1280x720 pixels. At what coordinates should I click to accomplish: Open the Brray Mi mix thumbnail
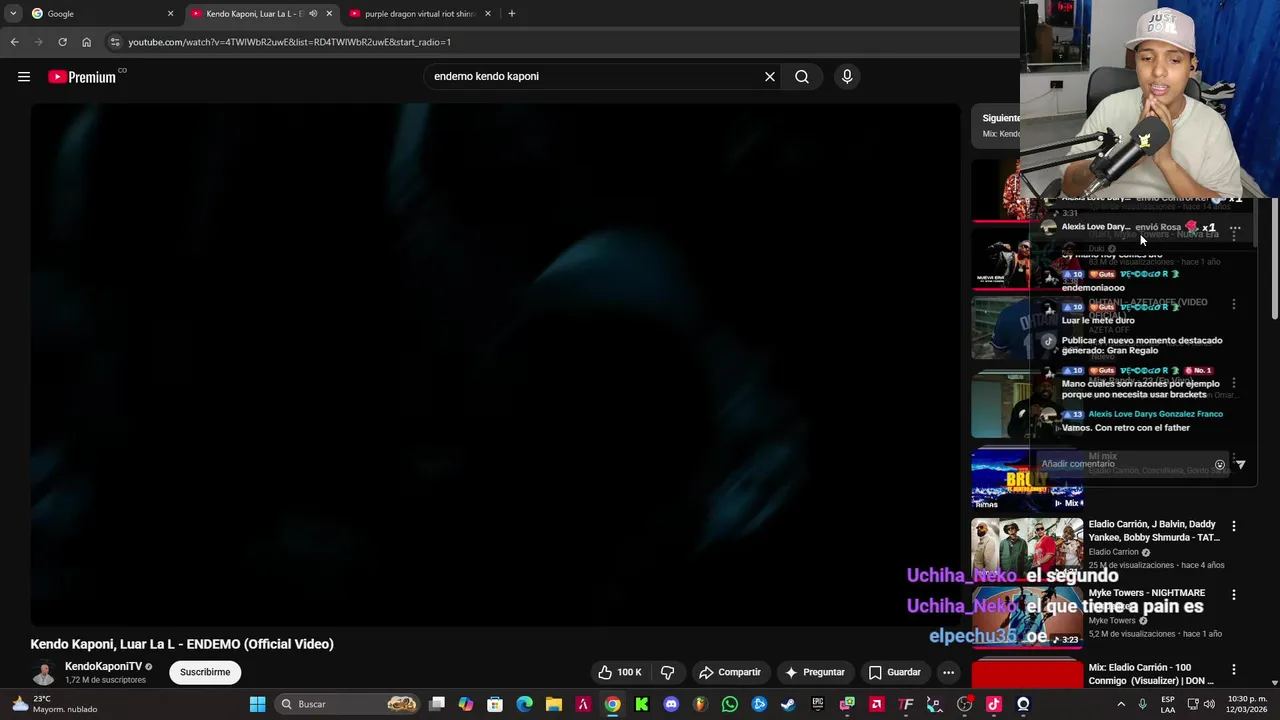coord(1027,479)
